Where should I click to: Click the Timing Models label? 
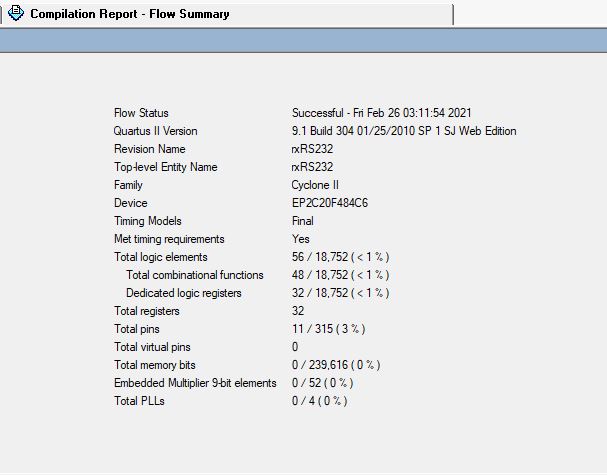[148, 221]
